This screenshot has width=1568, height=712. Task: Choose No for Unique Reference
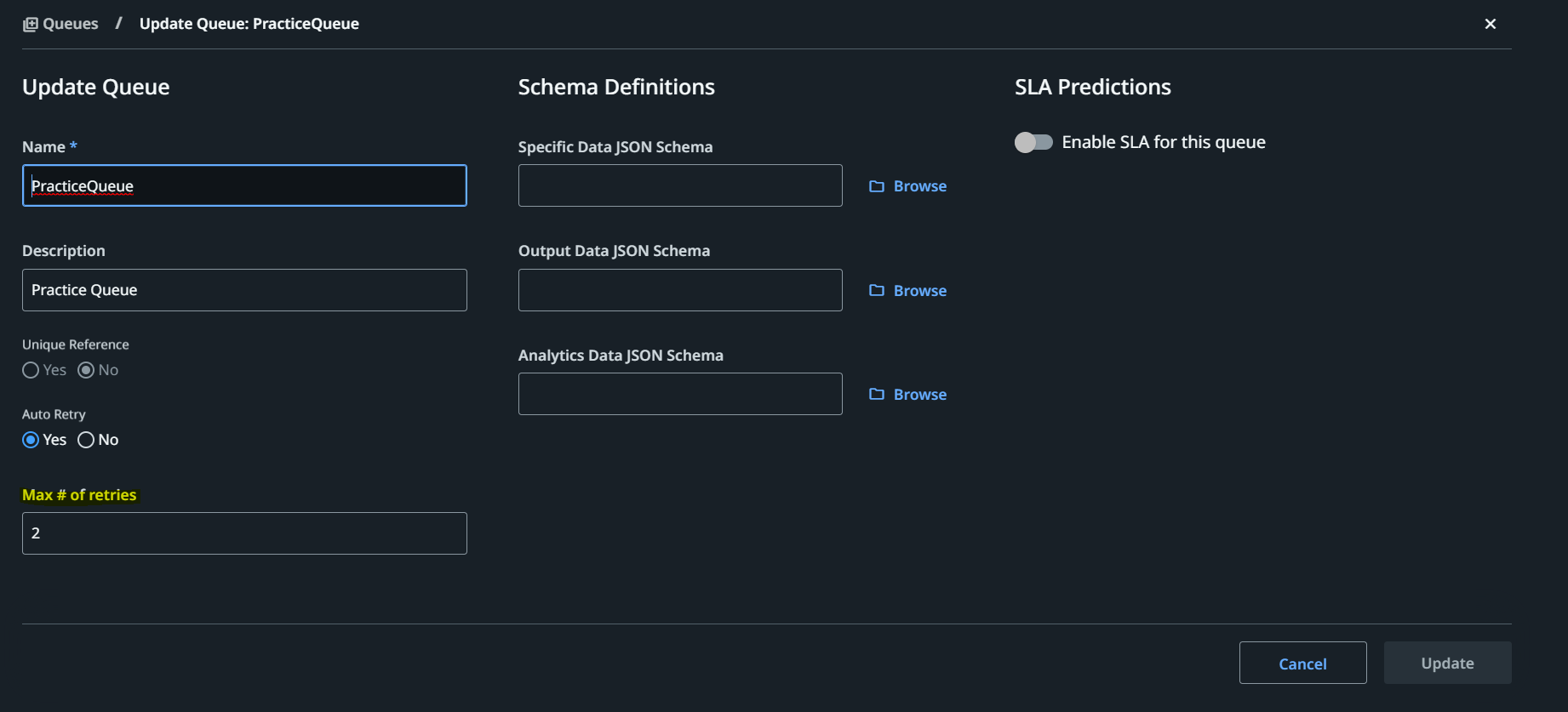86,370
